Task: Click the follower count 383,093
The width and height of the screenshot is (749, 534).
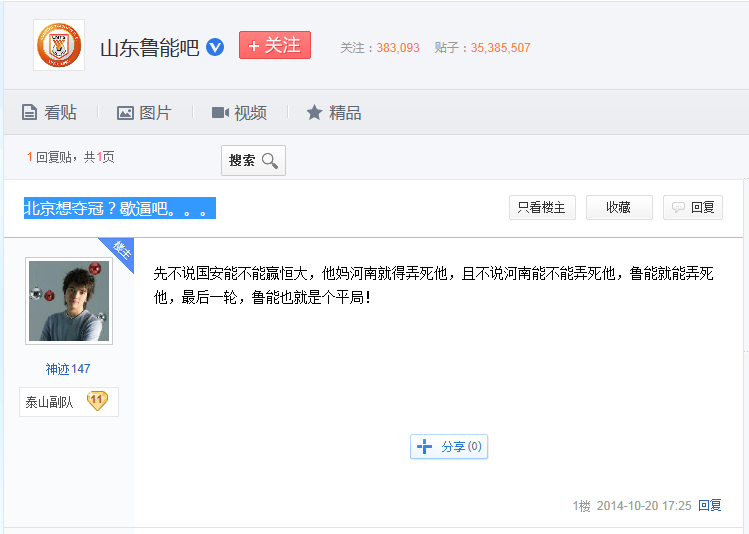Action: [x=398, y=48]
